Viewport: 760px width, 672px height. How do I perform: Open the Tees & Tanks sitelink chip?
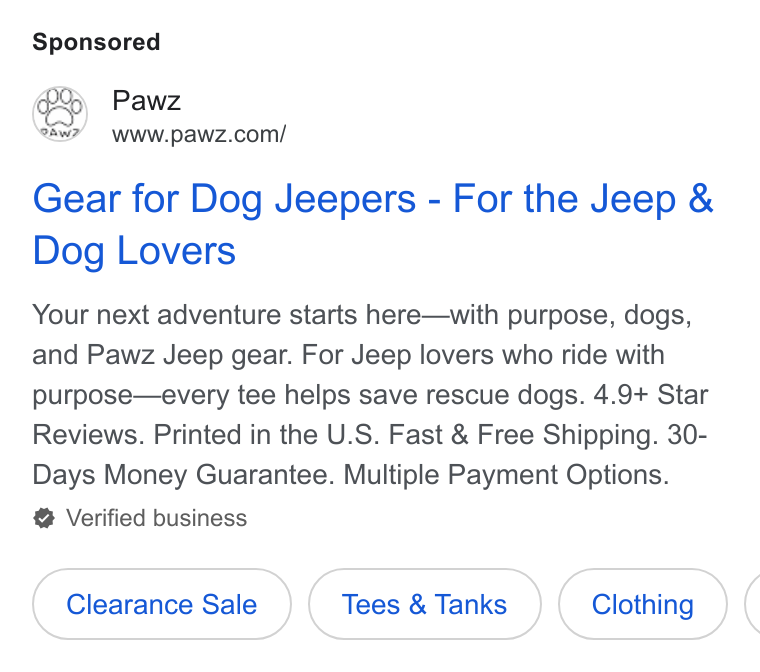[425, 604]
